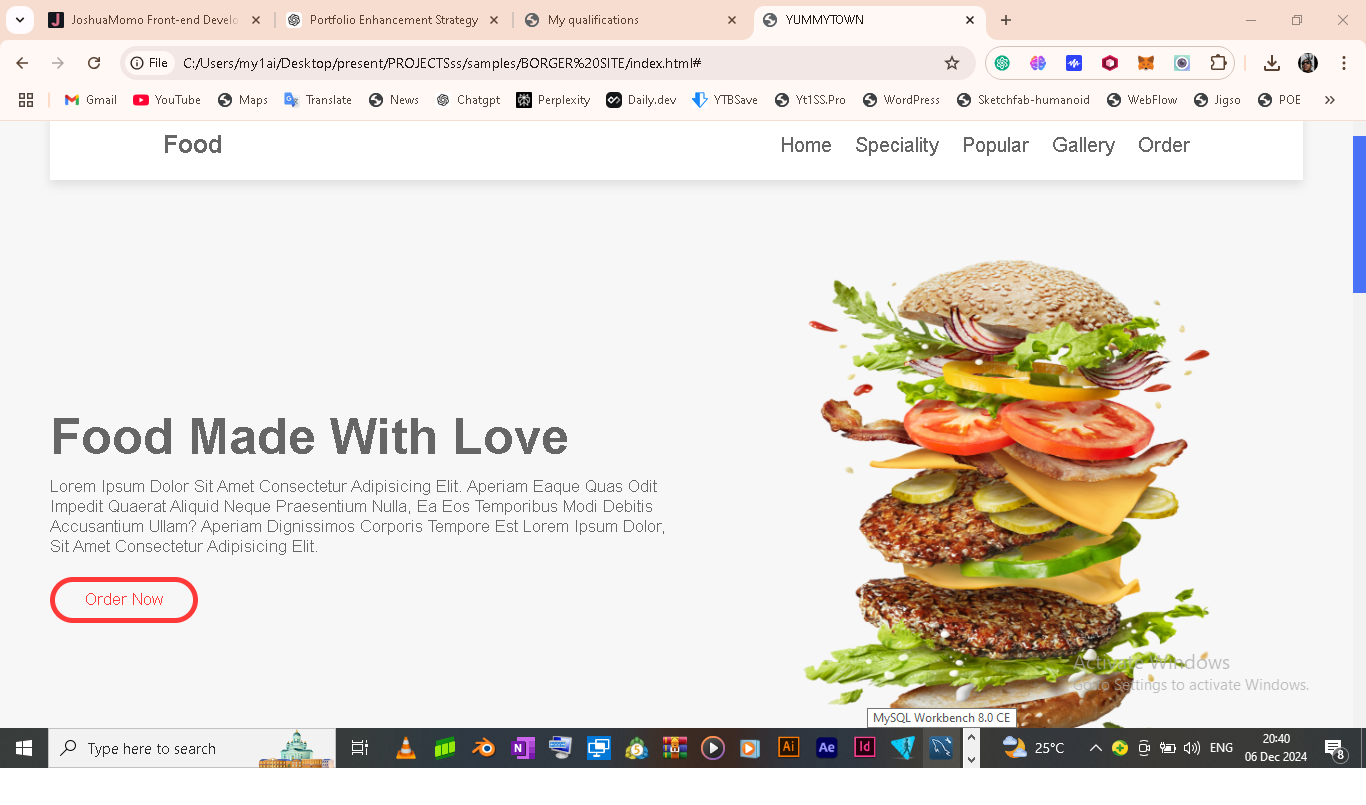1366x805 pixels.
Task: Open MetaMask fox extension
Action: [1146, 63]
